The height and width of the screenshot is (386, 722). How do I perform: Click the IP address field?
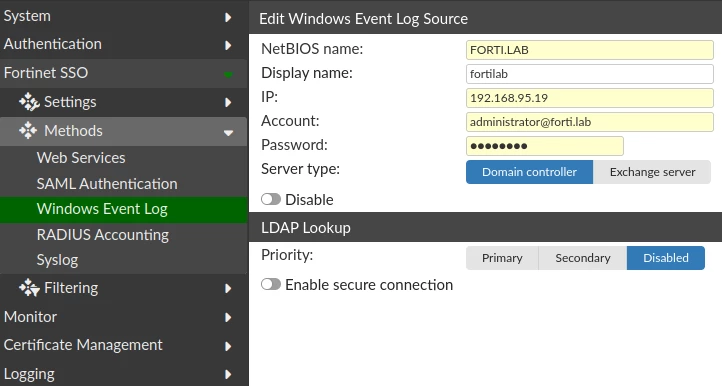tap(589, 98)
